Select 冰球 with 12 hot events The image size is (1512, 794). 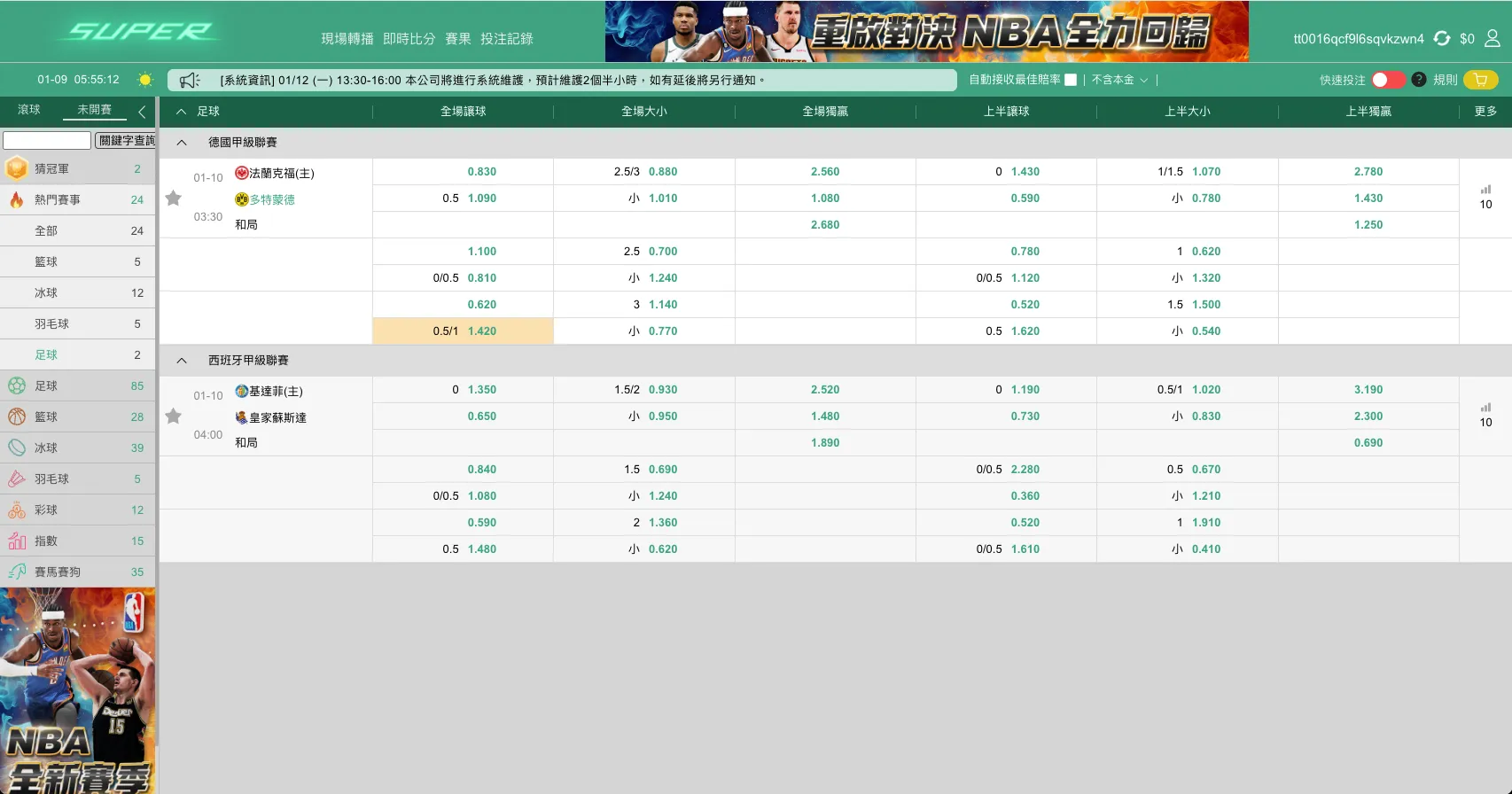78,292
